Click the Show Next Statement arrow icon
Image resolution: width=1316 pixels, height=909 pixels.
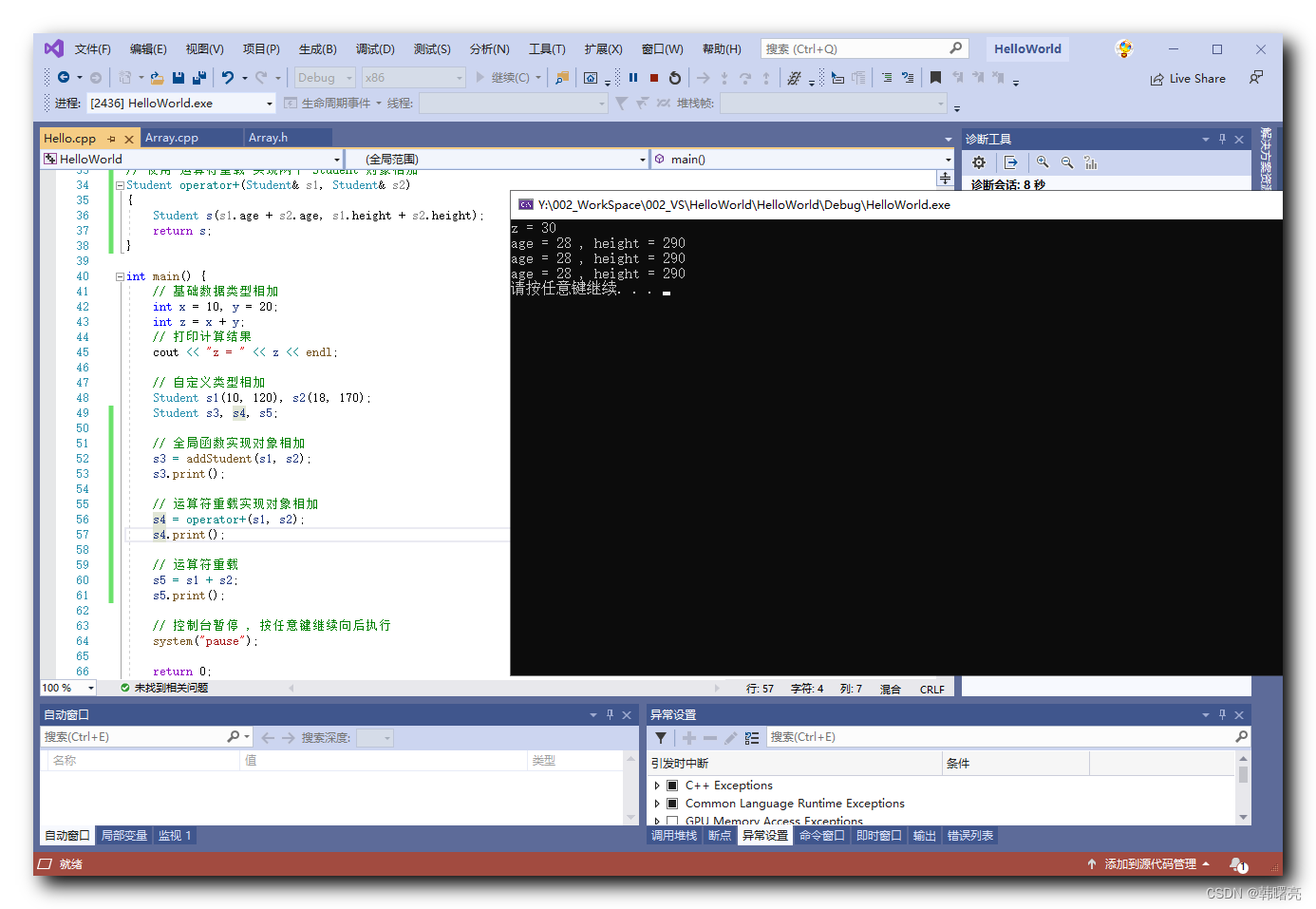click(703, 78)
